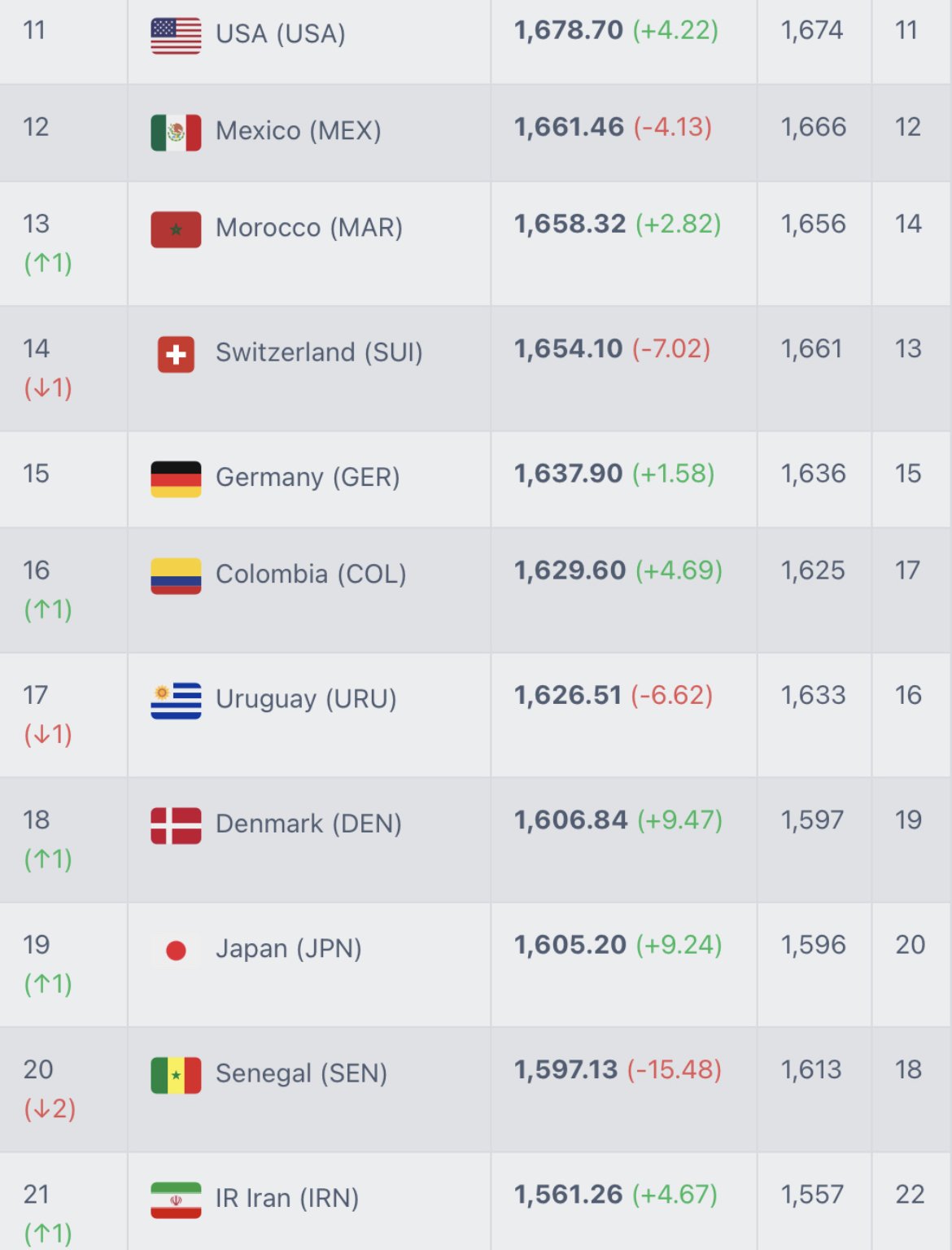Viewport: 952px width, 1250px height.
Task: Select the Senegal (SEN) team name
Action: [301, 1073]
